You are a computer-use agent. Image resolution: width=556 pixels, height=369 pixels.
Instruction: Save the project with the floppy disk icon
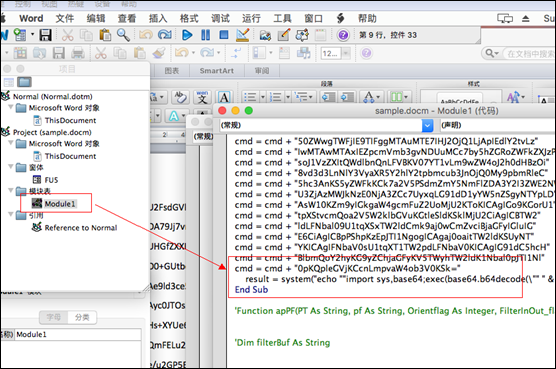tap(46, 35)
